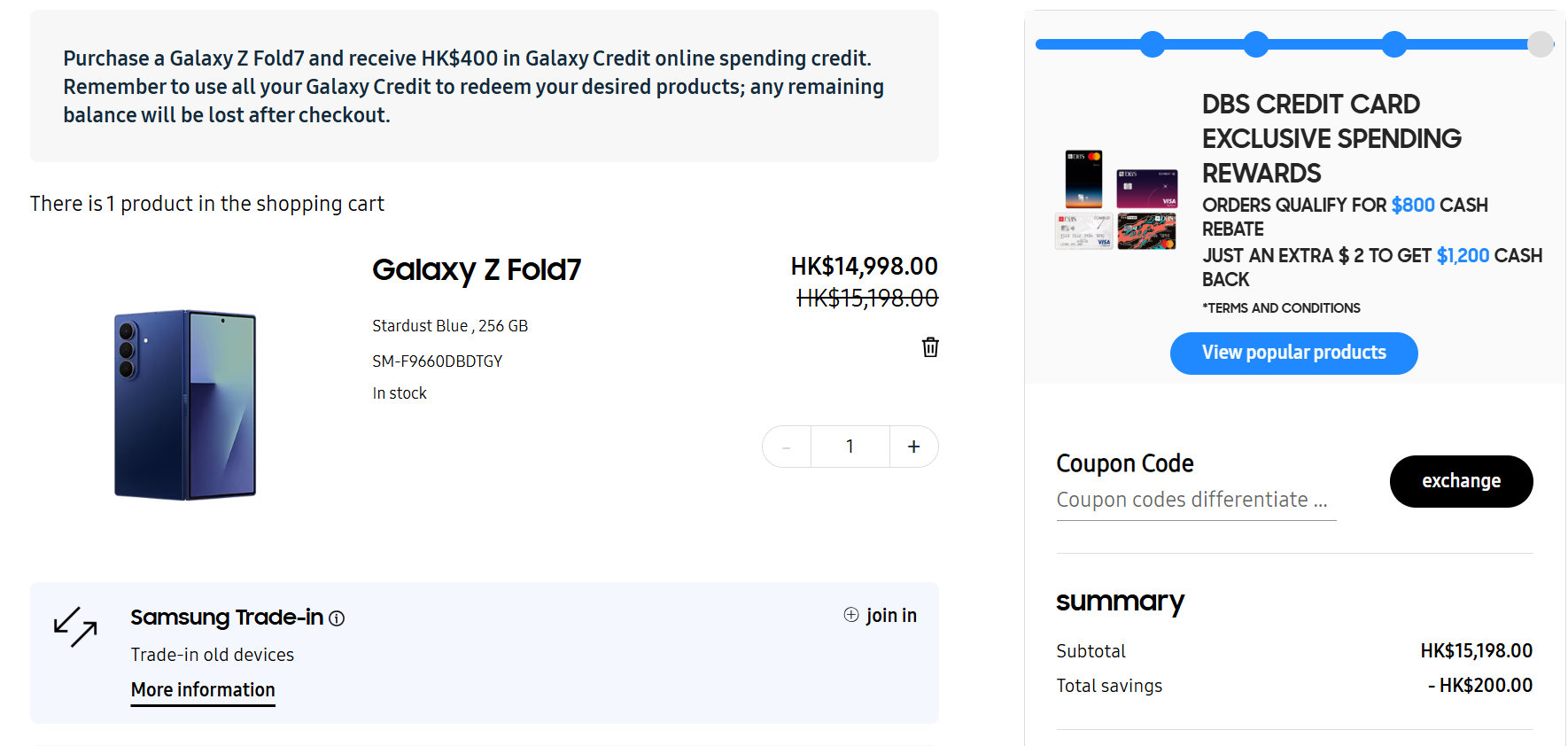Image resolution: width=1568 pixels, height=746 pixels.
Task: Click the circled plus icon next to join in
Action: 850,614
